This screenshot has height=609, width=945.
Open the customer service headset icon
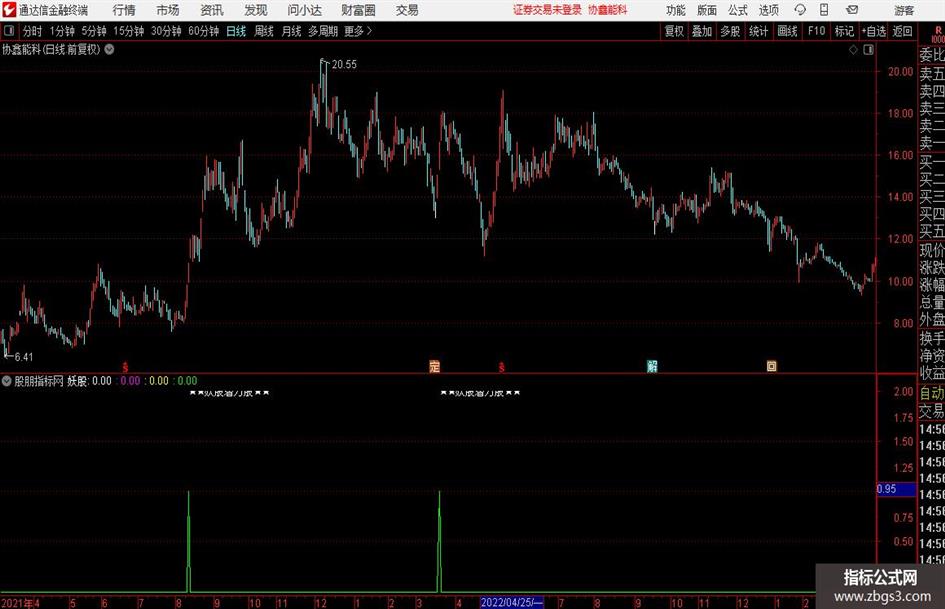800,10
